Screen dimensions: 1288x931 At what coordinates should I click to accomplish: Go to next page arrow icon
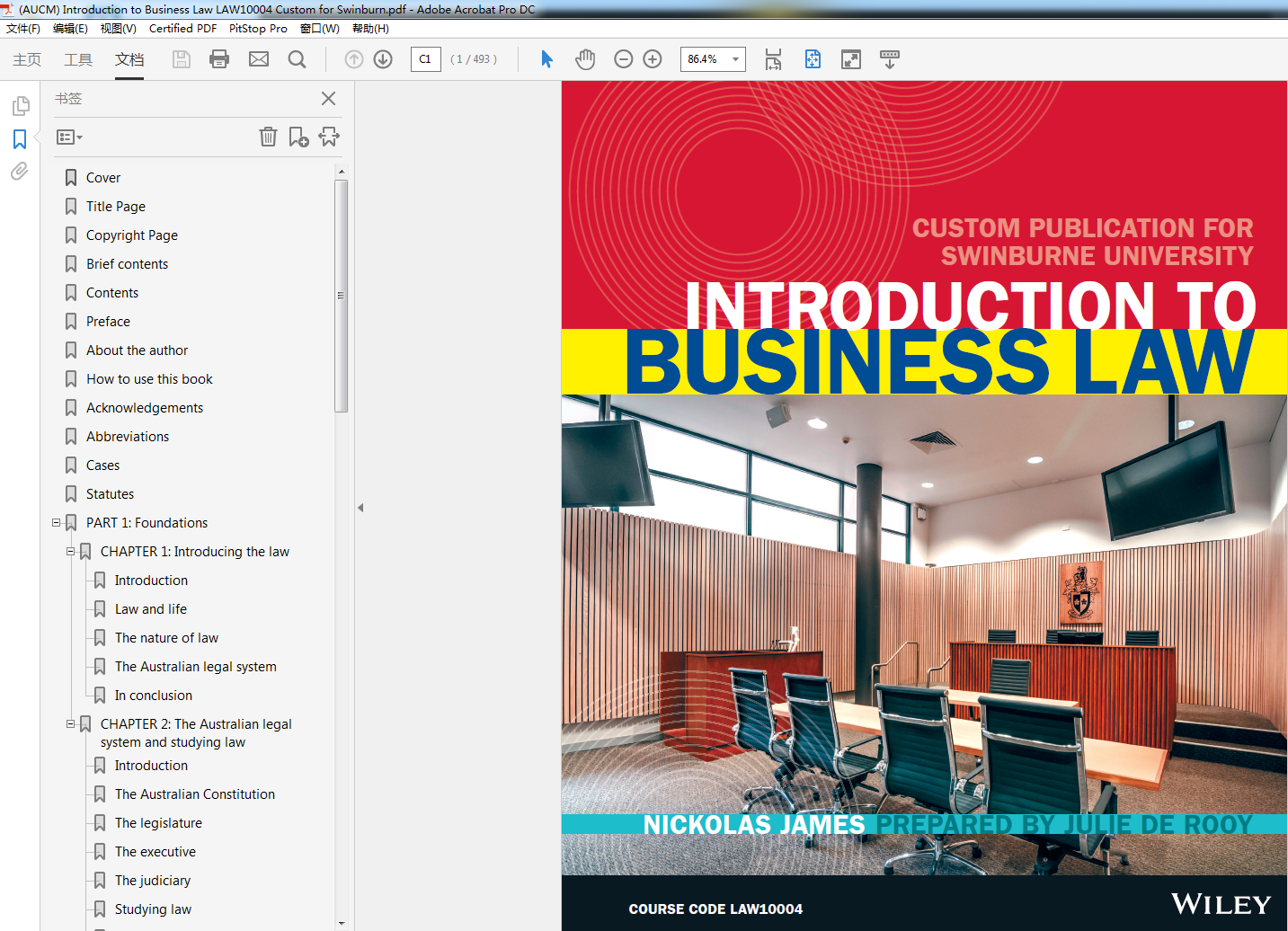[x=383, y=59]
